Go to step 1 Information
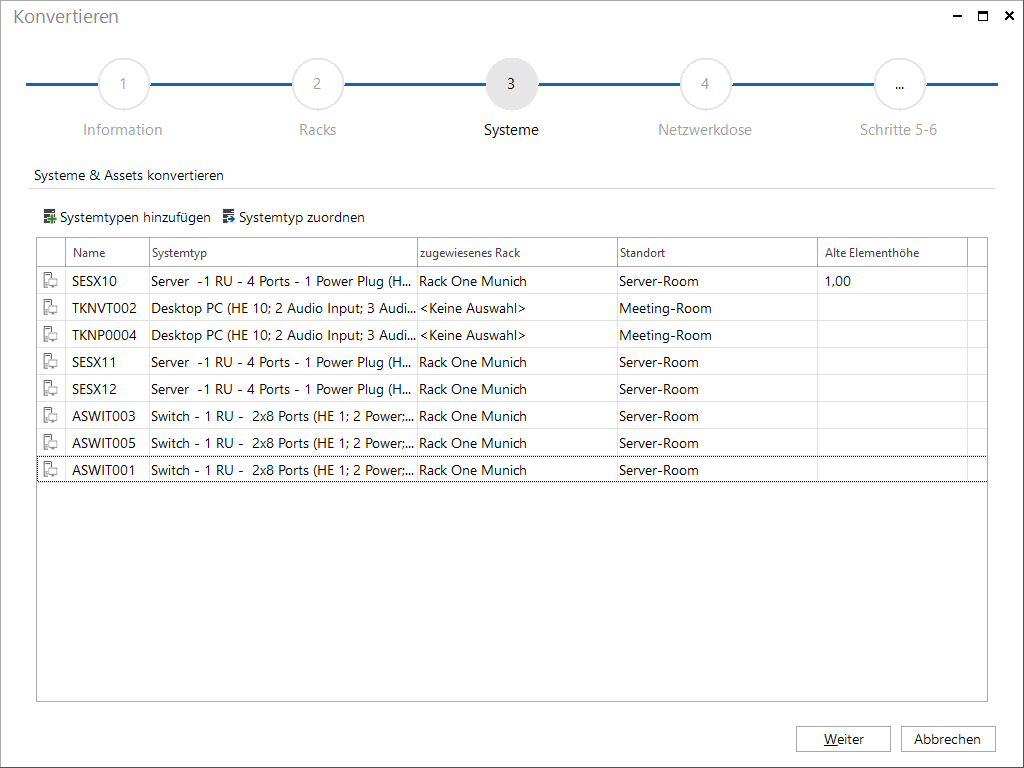The height and width of the screenshot is (768, 1024). [123, 84]
